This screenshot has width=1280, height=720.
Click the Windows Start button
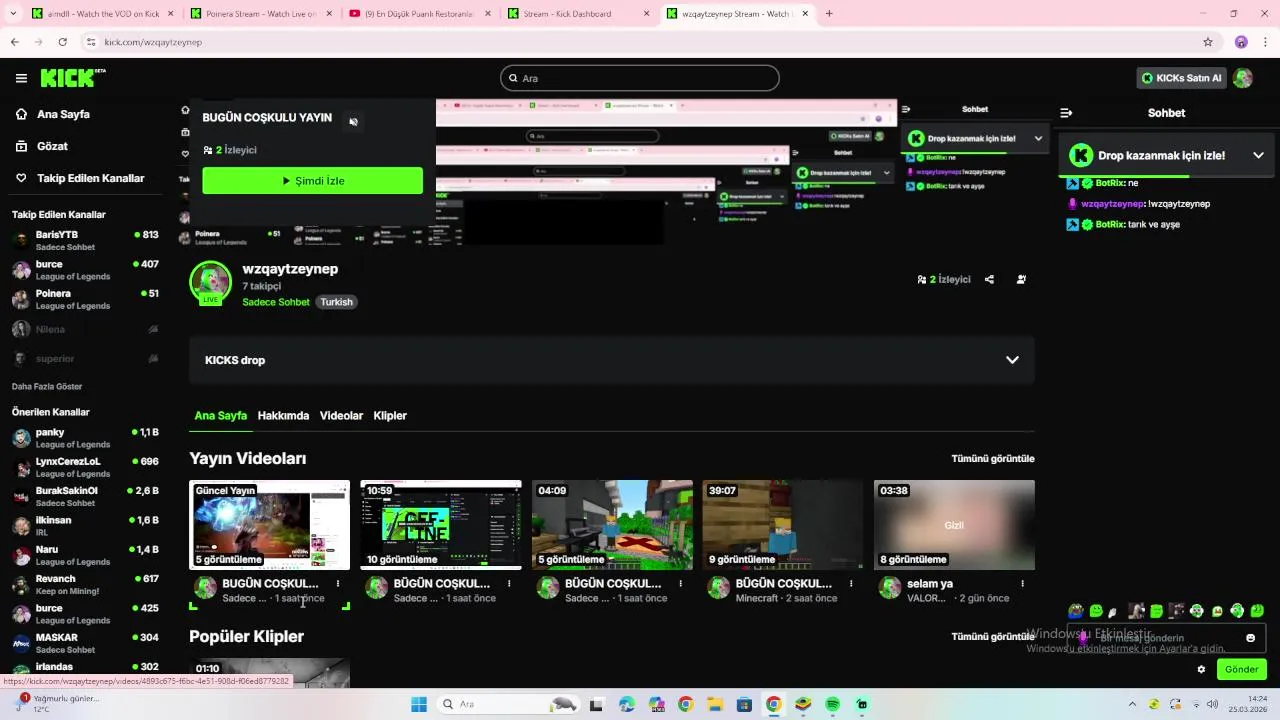click(419, 705)
